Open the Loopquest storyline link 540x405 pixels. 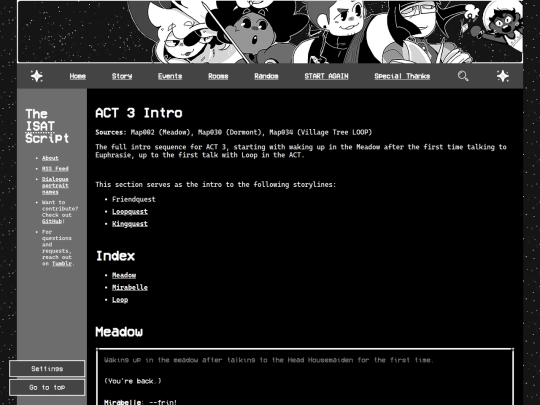[x=130, y=211]
